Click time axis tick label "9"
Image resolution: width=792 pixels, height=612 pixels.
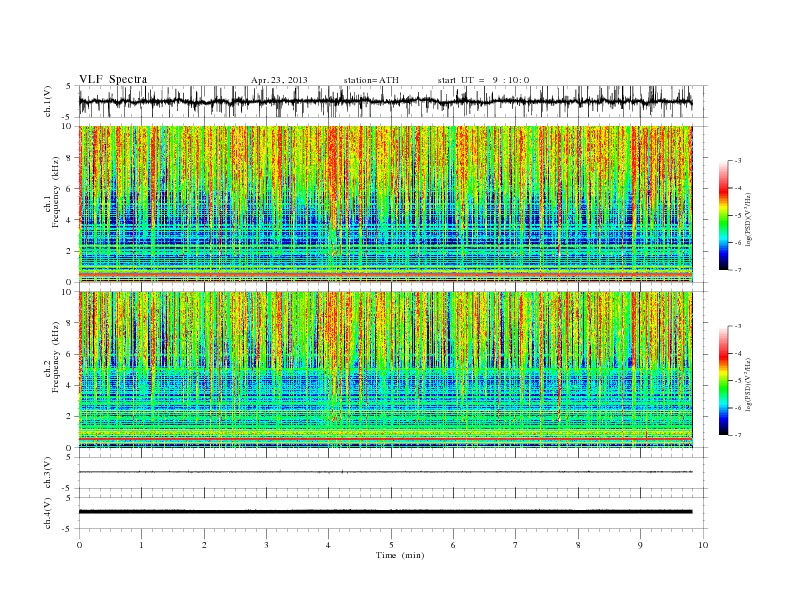pyautogui.click(x=640, y=545)
